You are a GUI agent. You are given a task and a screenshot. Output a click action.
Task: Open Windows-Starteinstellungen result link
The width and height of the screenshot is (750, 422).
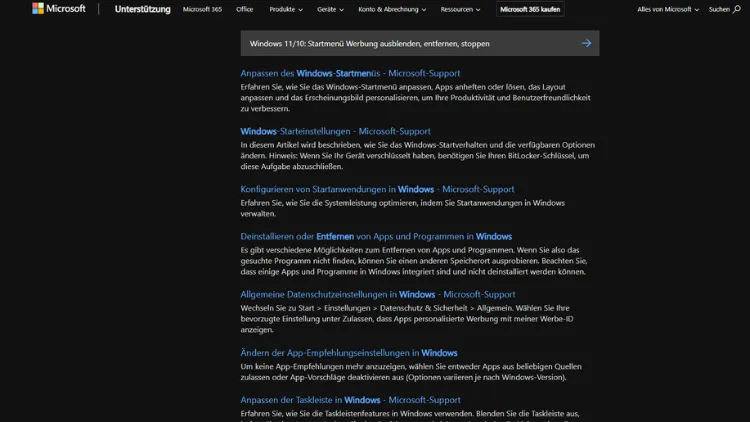click(335, 131)
